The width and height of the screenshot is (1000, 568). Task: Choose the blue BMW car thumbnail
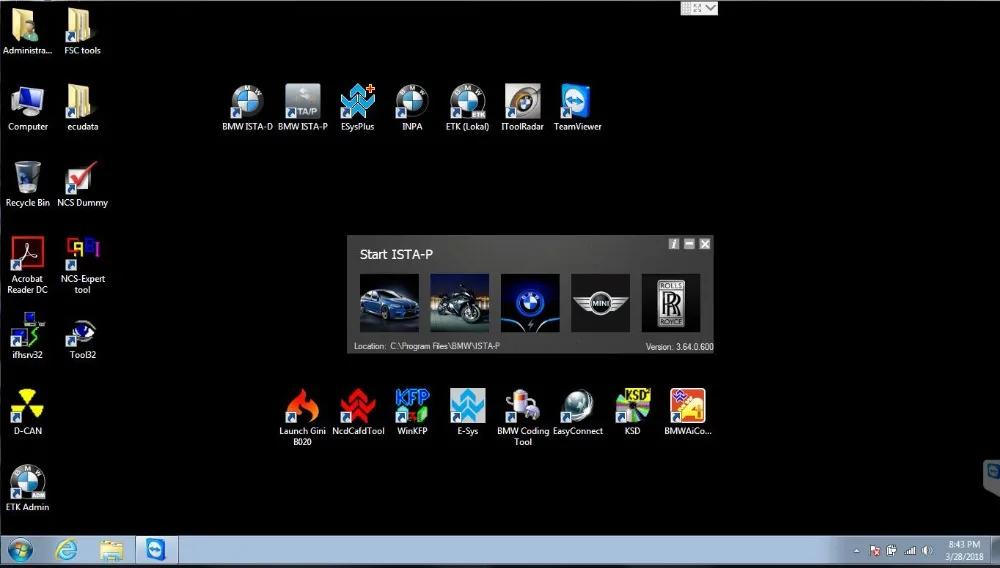[389, 303]
